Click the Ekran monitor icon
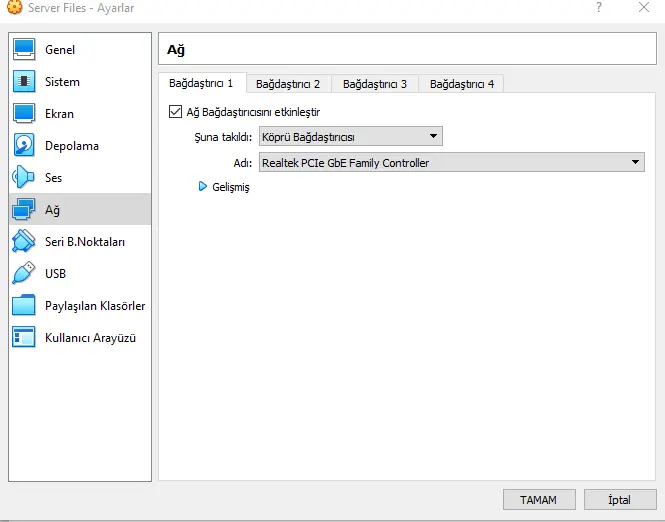This screenshot has width=665, height=522. point(24,114)
